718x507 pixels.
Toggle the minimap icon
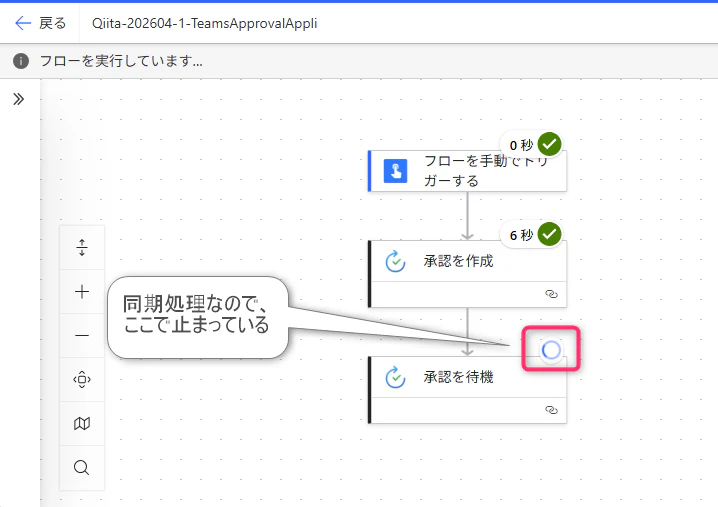click(82, 423)
